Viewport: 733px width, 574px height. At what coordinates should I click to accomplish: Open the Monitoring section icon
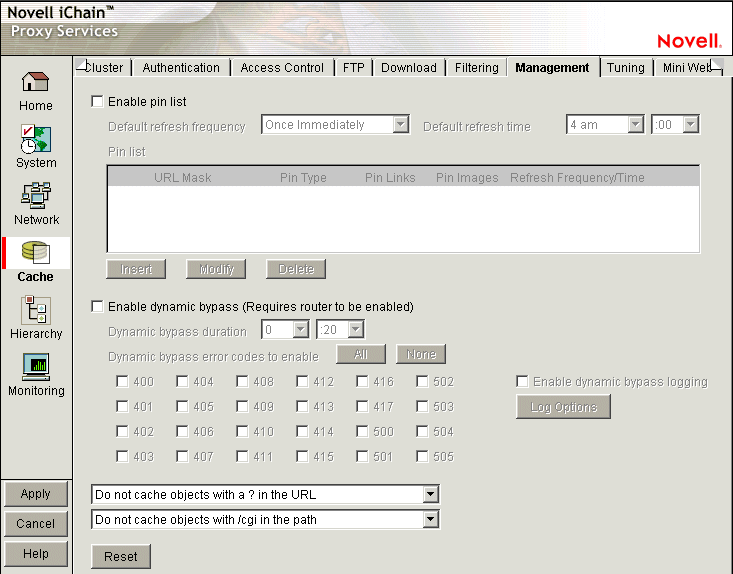point(36,367)
